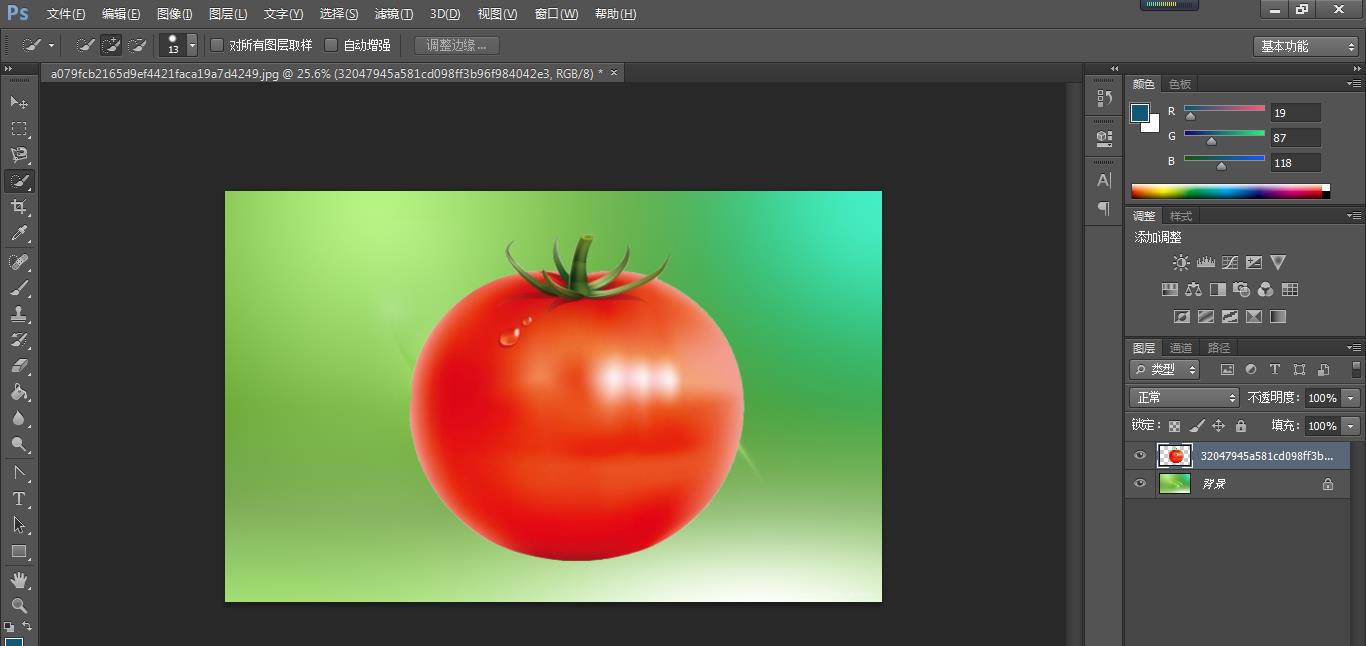Viewport: 1366px width, 646px height.
Task: Open the 基本功能 workspace dropdown
Action: click(1306, 46)
